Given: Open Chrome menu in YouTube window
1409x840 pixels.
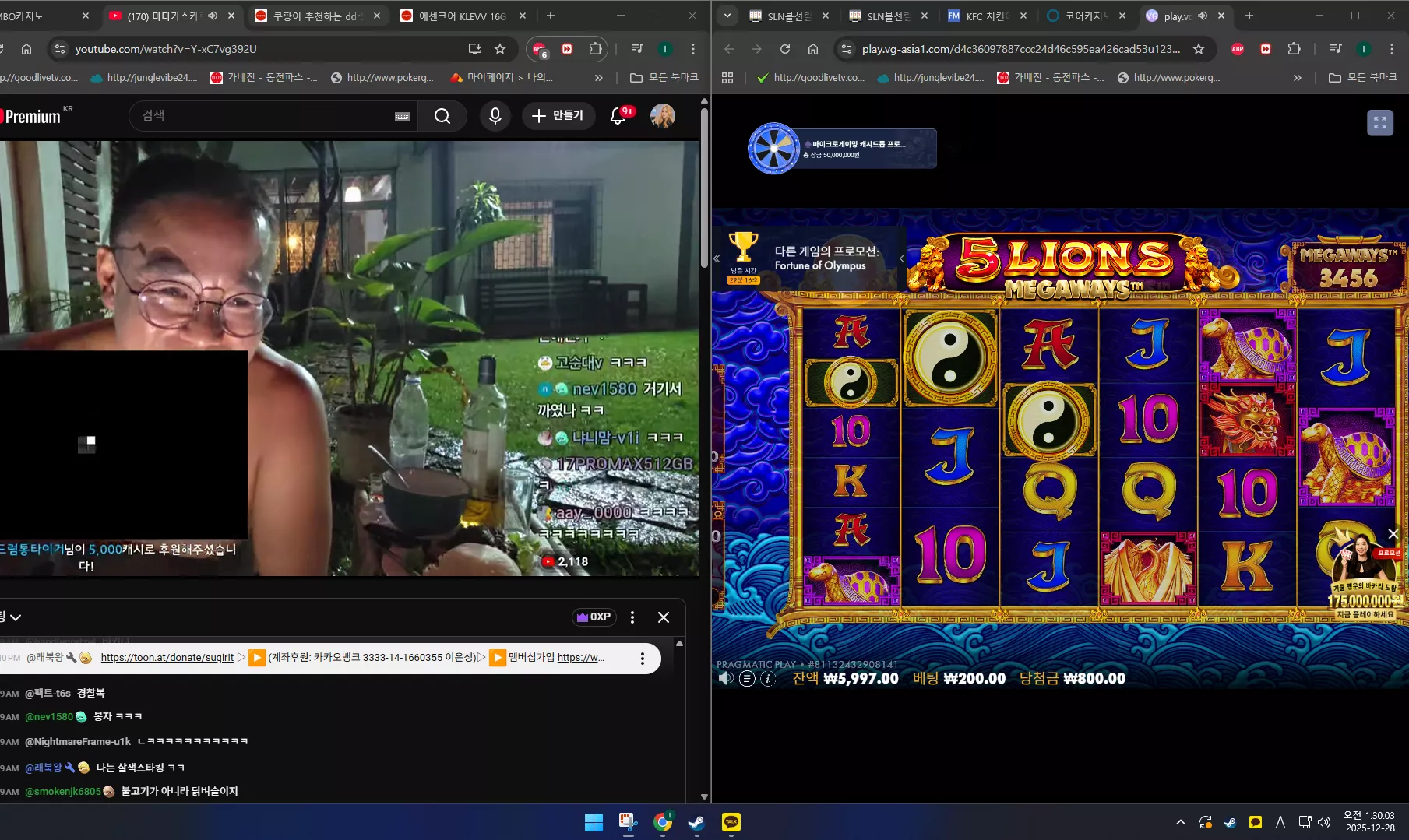Looking at the screenshot, I should tap(692, 49).
